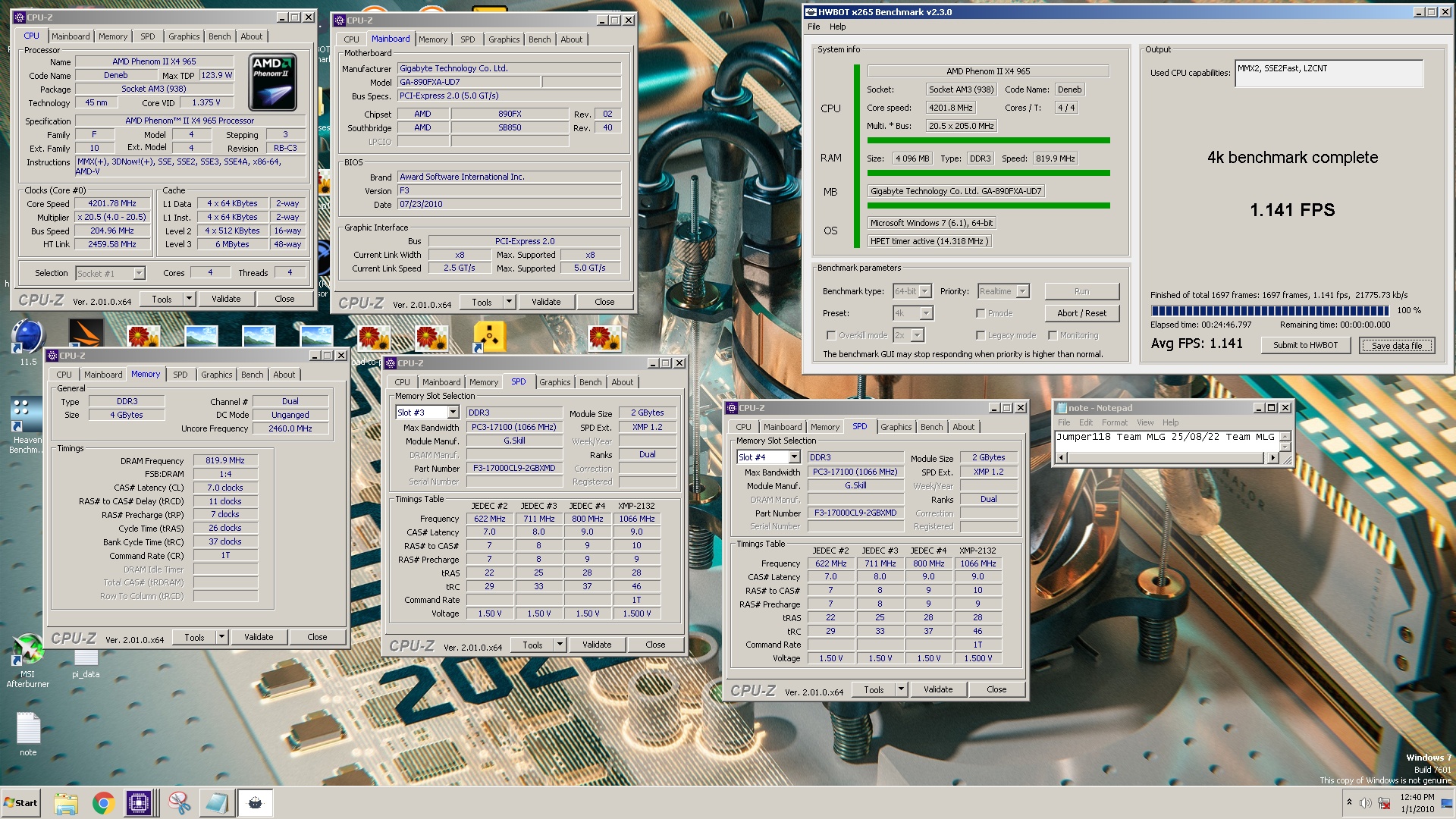Expand the Tools arrow in the CPU-Z Memory window
The height and width of the screenshot is (819, 1456).
[221, 637]
